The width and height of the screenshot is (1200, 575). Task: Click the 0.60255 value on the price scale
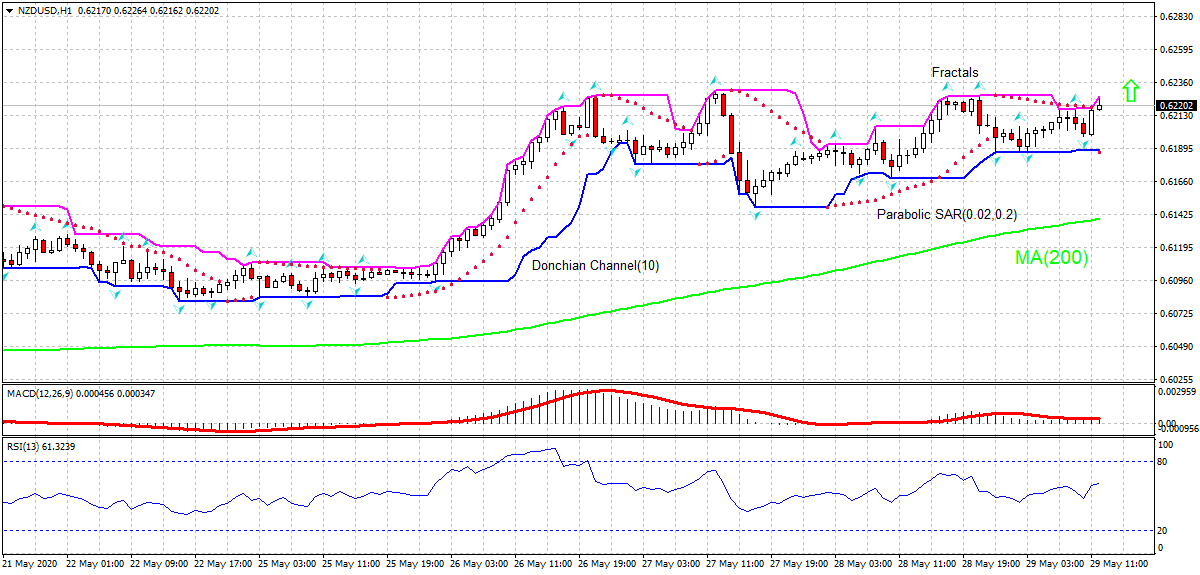tap(1177, 380)
